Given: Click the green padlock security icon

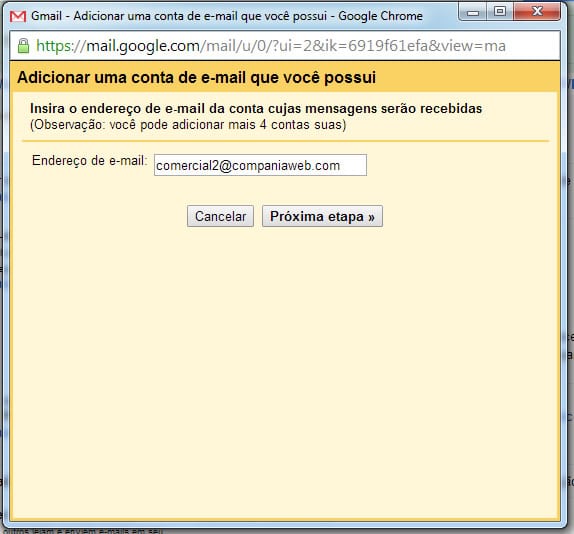Looking at the screenshot, I should [x=23, y=46].
